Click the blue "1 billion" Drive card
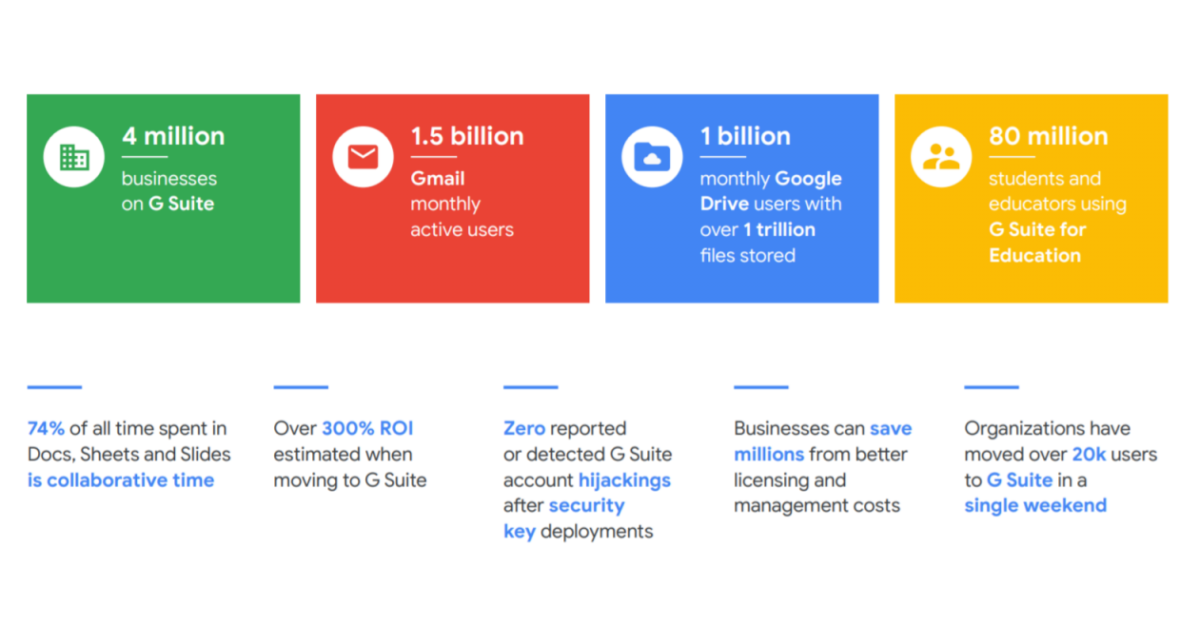The height and width of the screenshot is (626, 1200). [741, 198]
